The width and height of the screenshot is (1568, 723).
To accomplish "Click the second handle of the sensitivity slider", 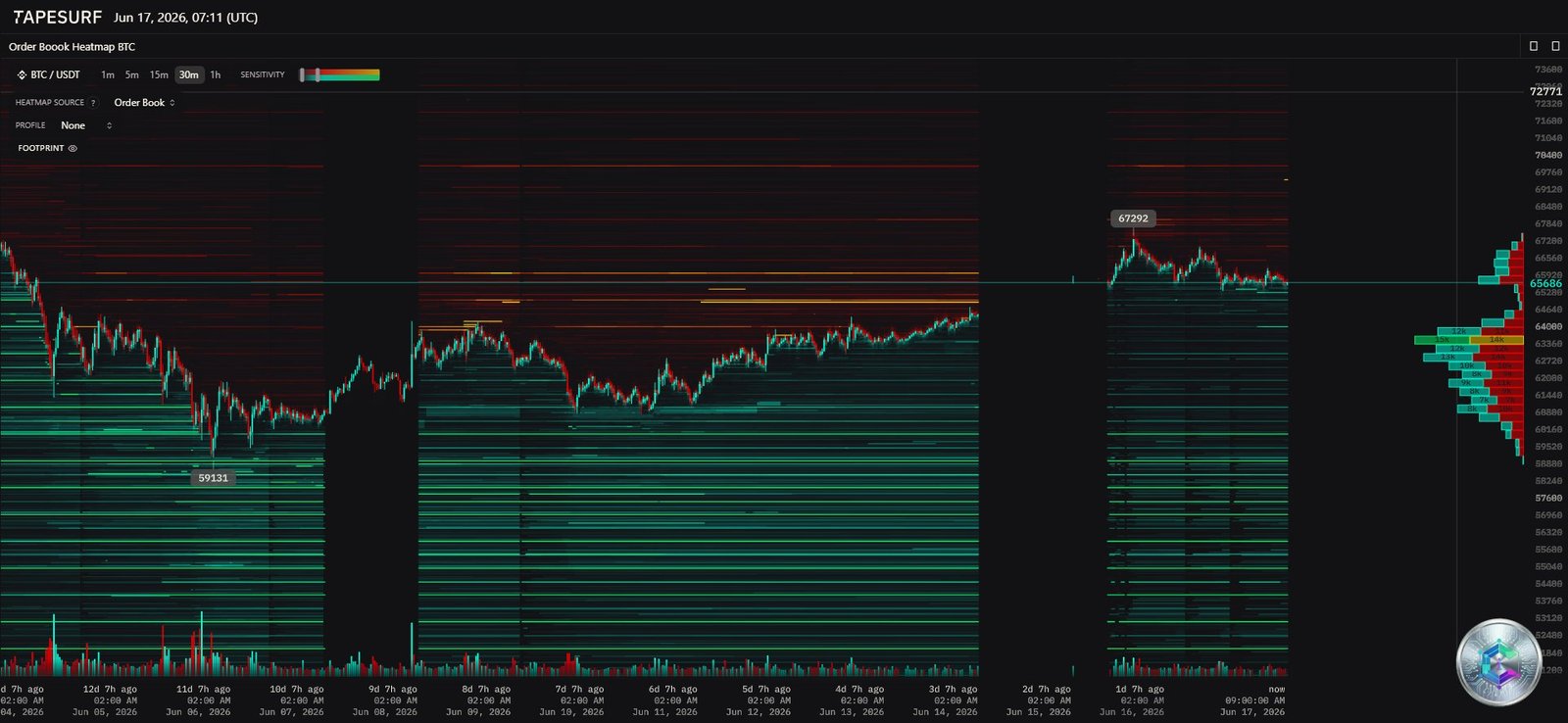I will coord(317,74).
